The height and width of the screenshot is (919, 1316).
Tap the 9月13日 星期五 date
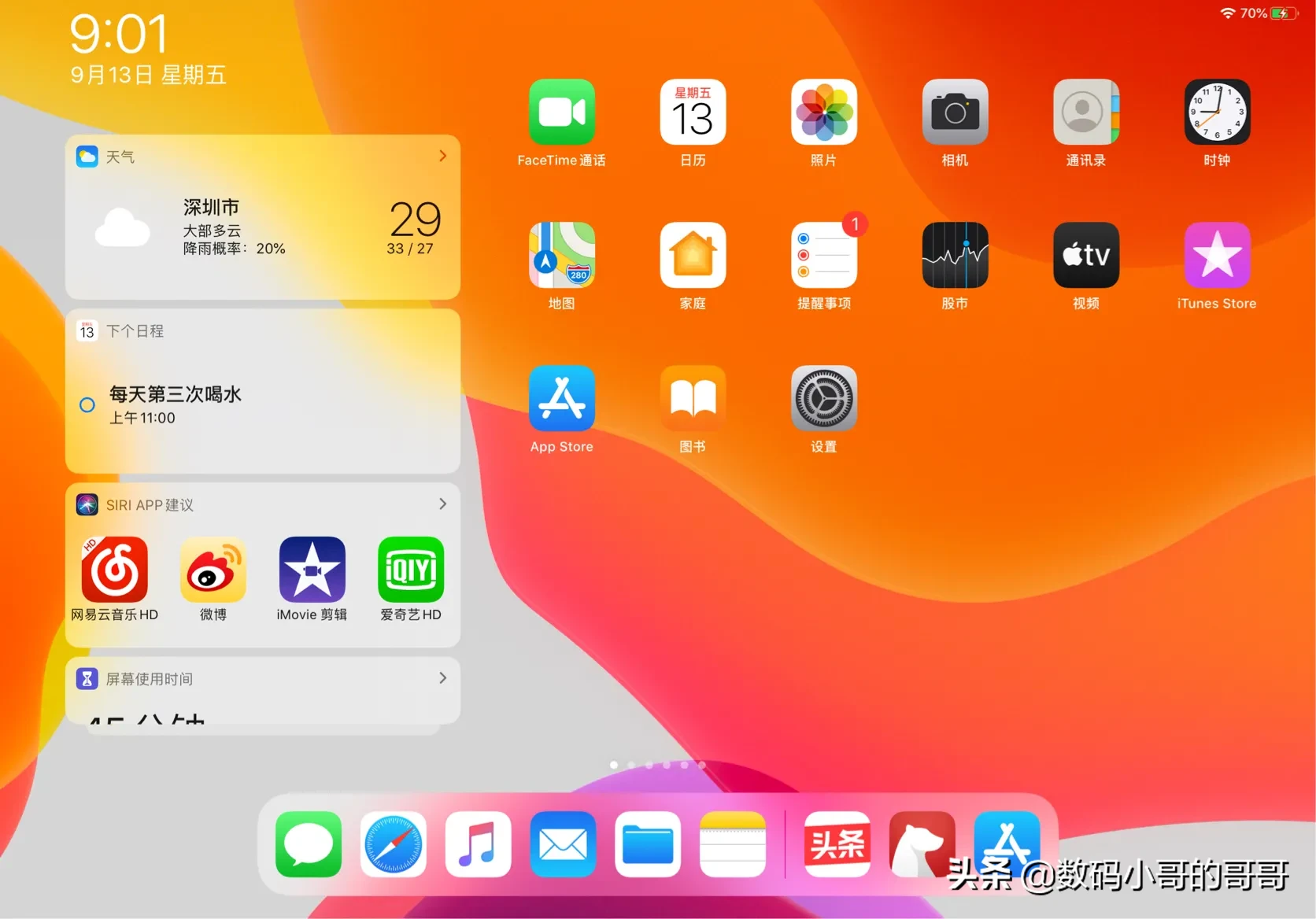pos(148,75)
